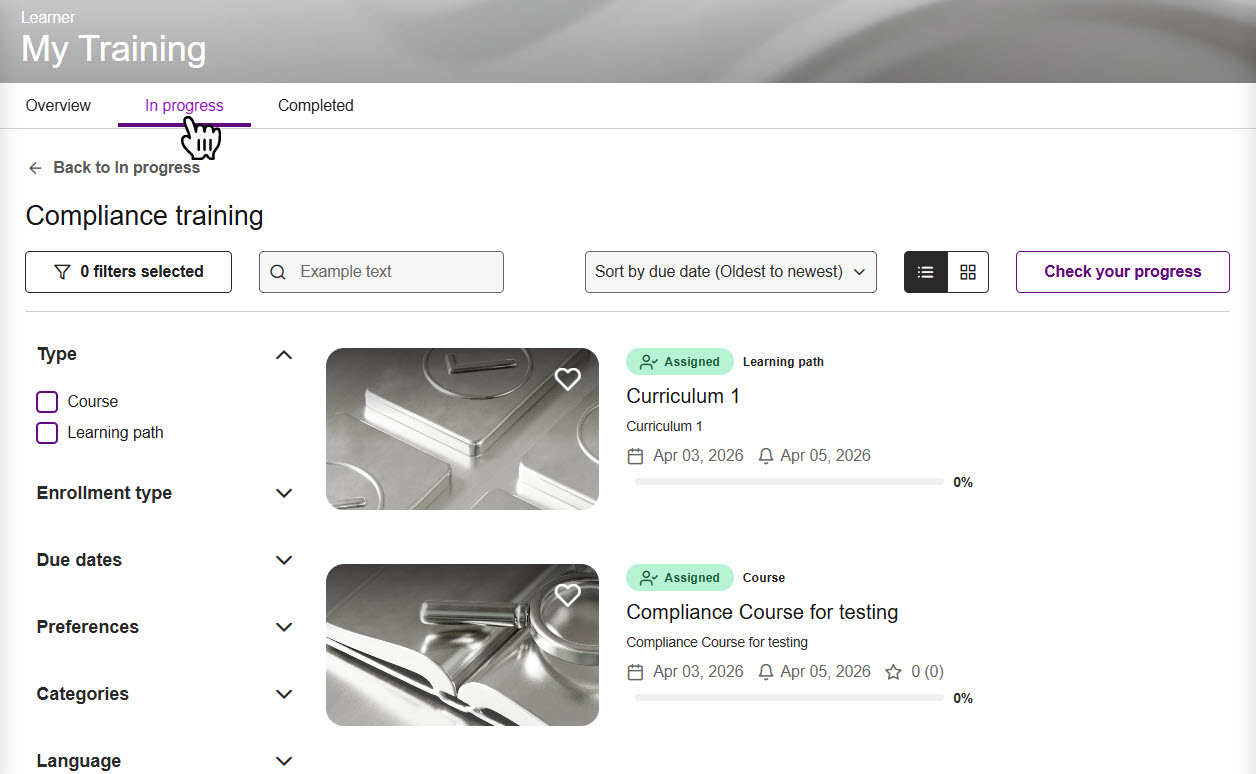Screen dimensions: 1256x774
Task: Click the bell icon on Compliance Course
Action: pos(766,672)
